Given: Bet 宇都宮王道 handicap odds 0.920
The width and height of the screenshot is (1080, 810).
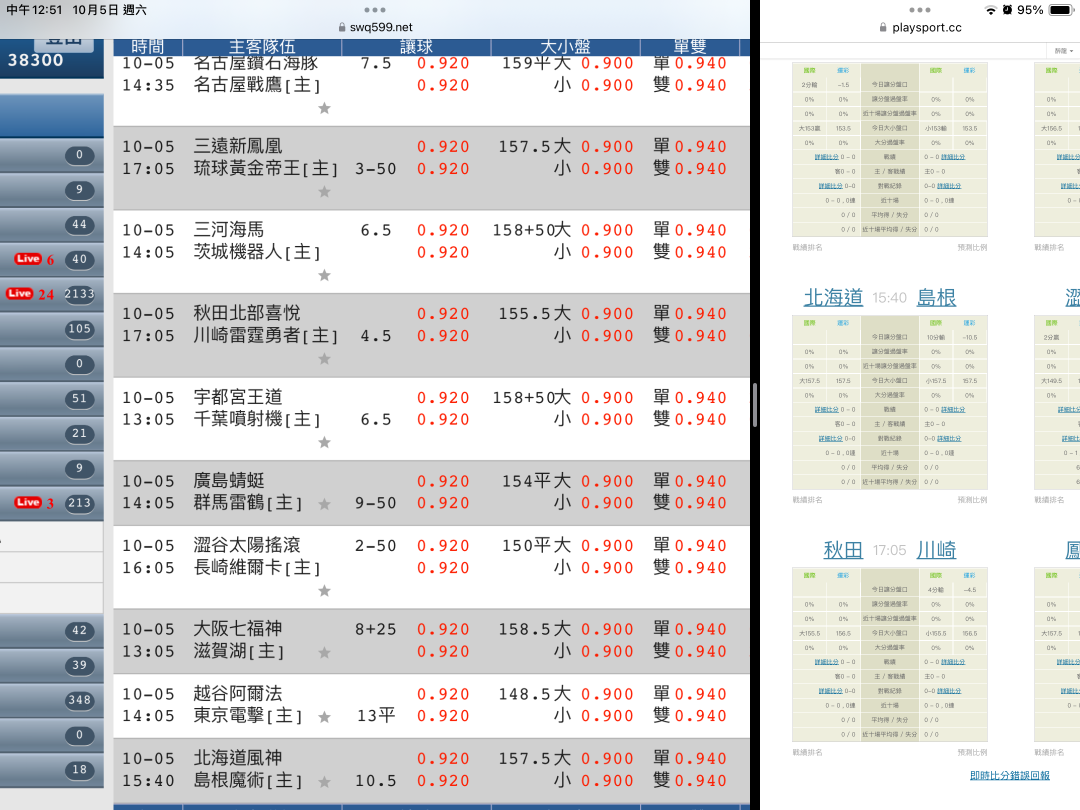Looking at the screenshot, I should 443,397.
